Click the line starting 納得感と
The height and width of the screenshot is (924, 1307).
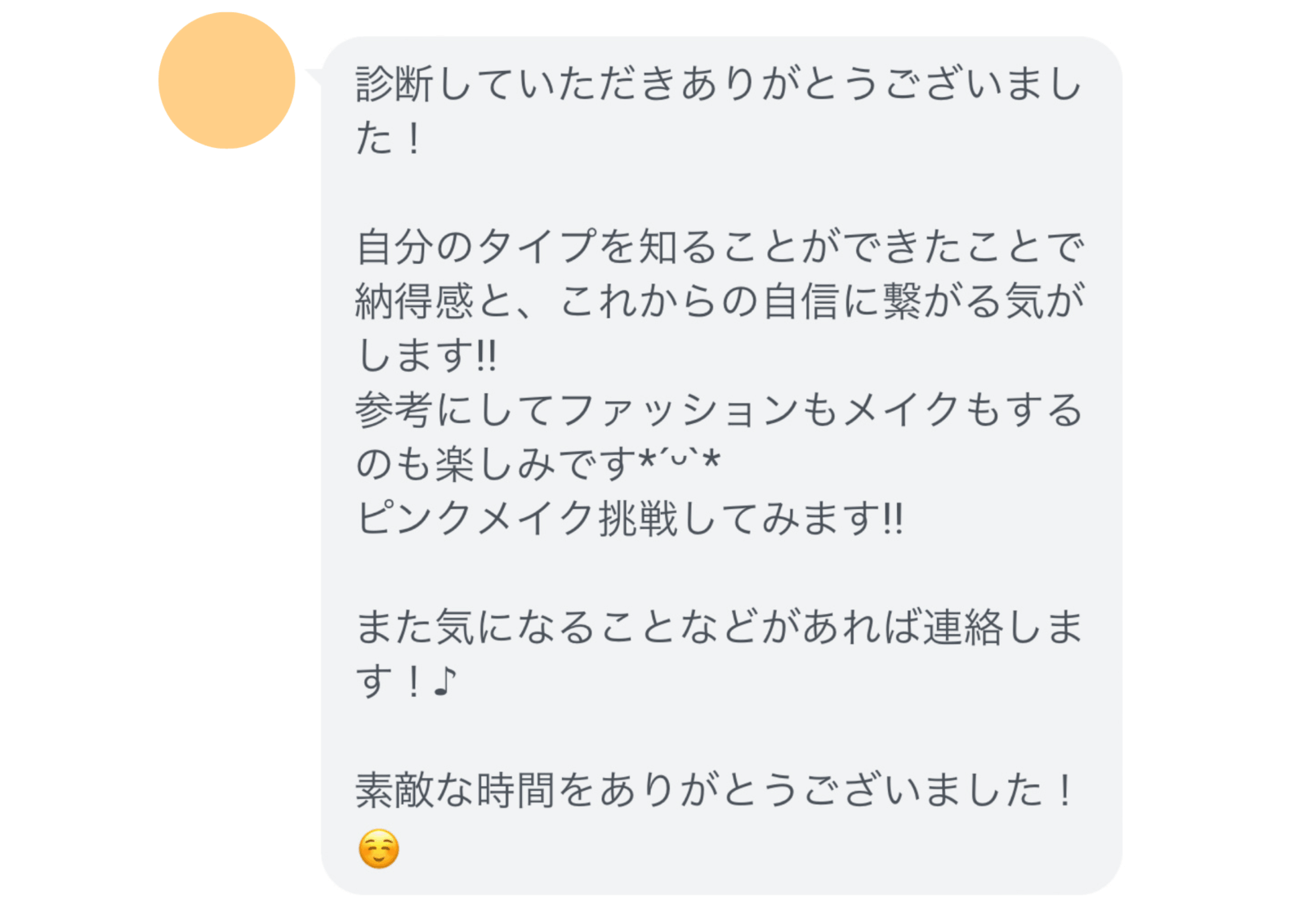point(719,301)
